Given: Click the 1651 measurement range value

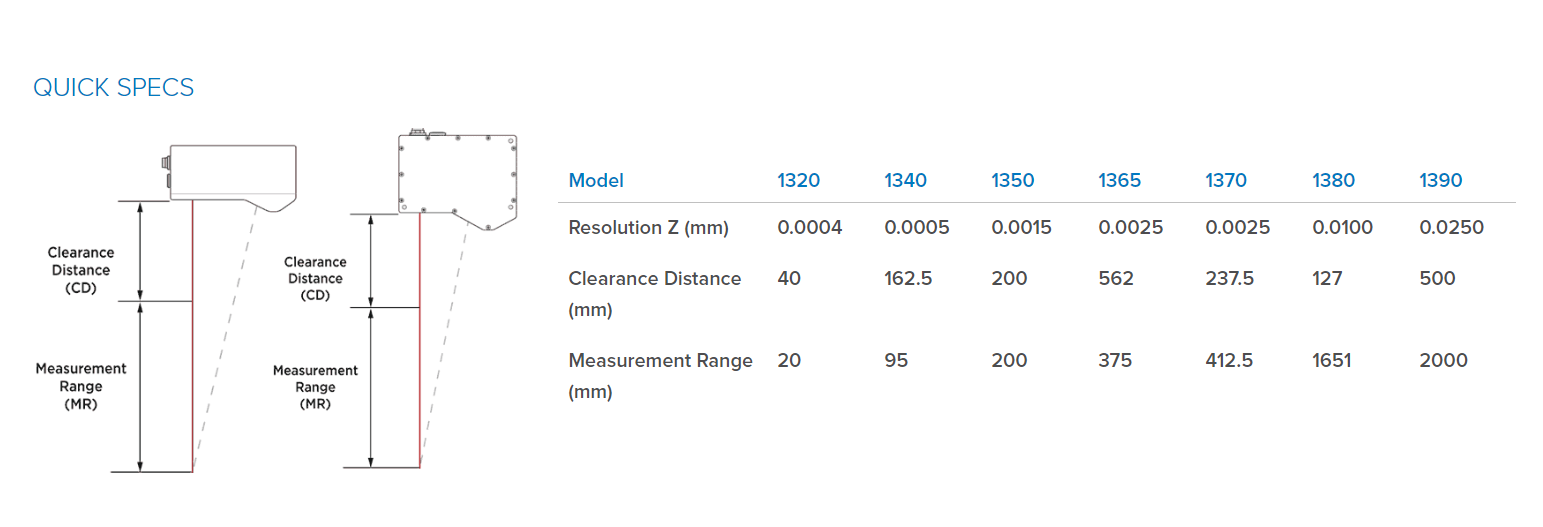Looking at the screenshot, I should [x=1332, y=360].
